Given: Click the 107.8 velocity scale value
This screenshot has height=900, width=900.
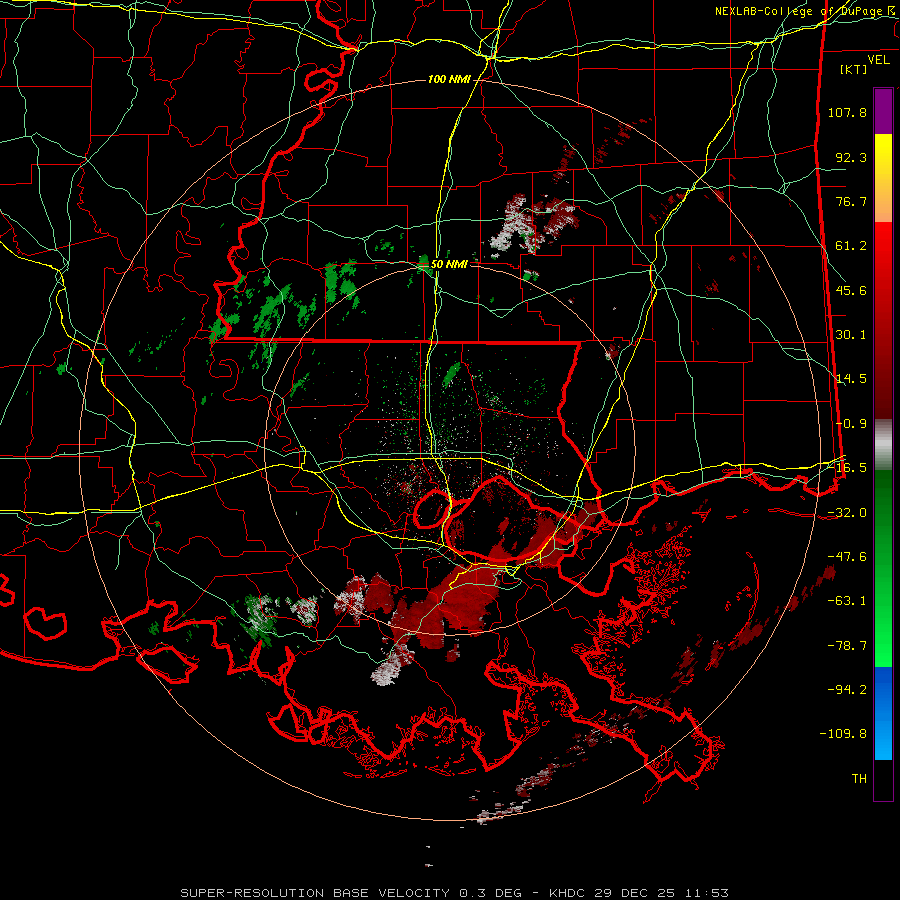Looking at the screenshot, I should 847,112.
